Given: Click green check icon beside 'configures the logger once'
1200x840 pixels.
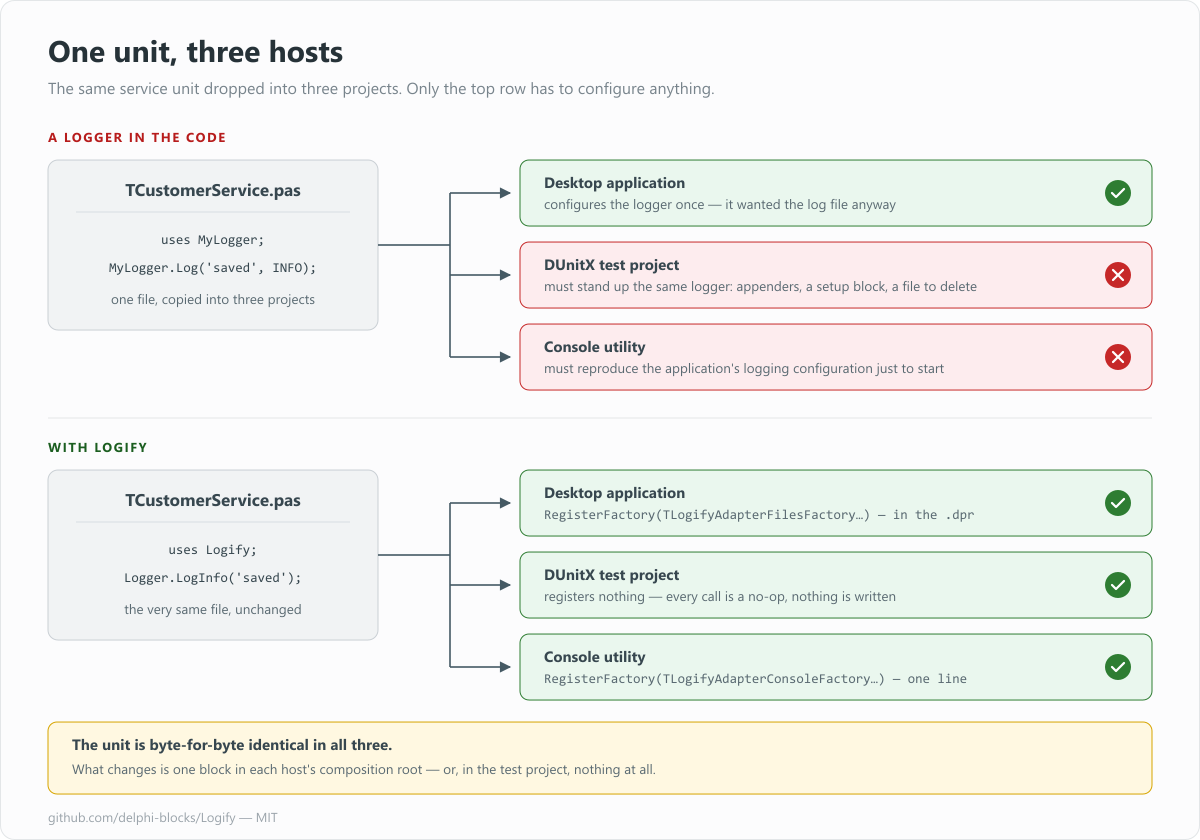Looking at the screenshot, I should [x=1118, y=193].
